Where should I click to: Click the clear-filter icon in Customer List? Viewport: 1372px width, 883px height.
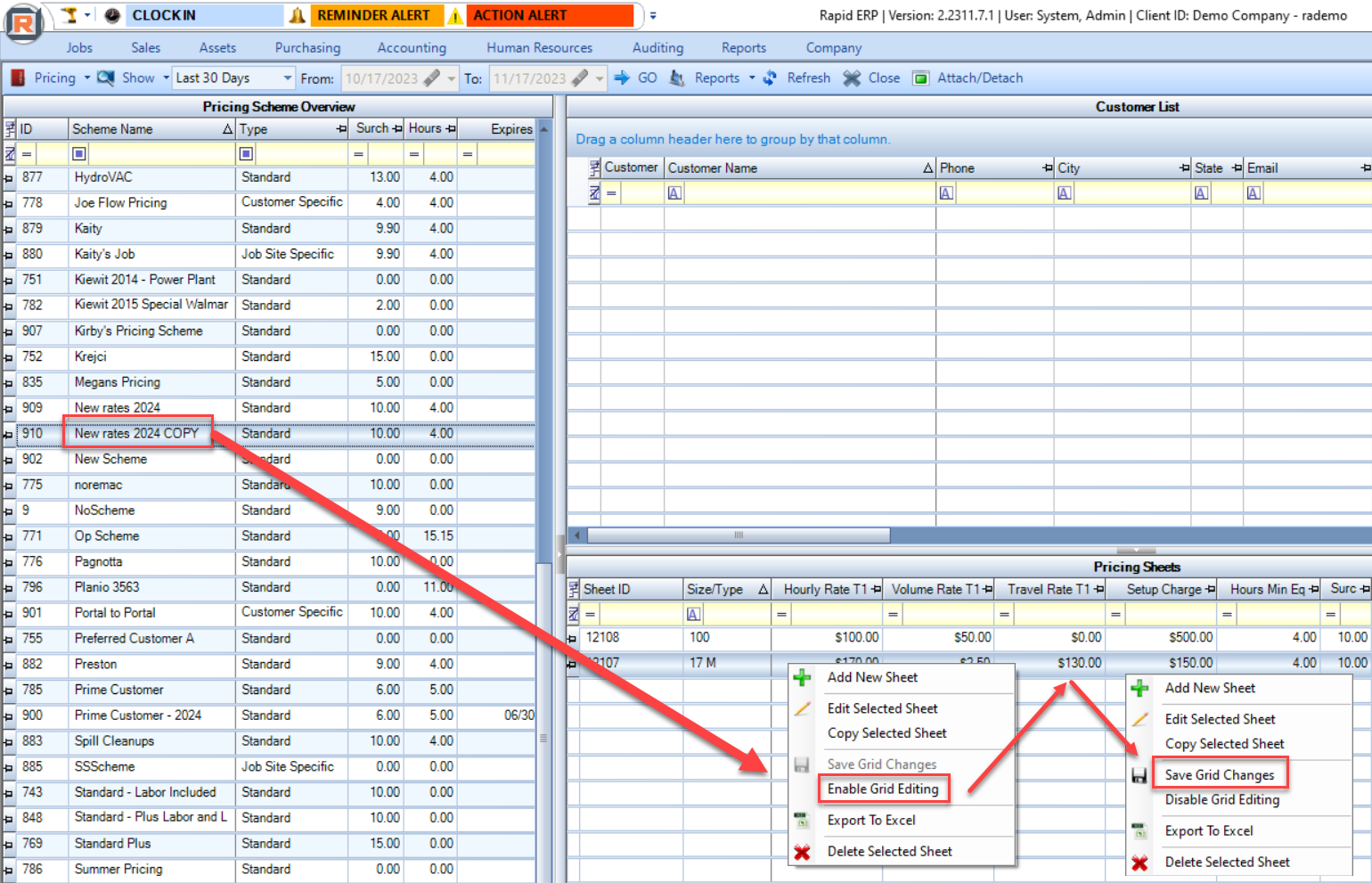[x=595, y=192]
